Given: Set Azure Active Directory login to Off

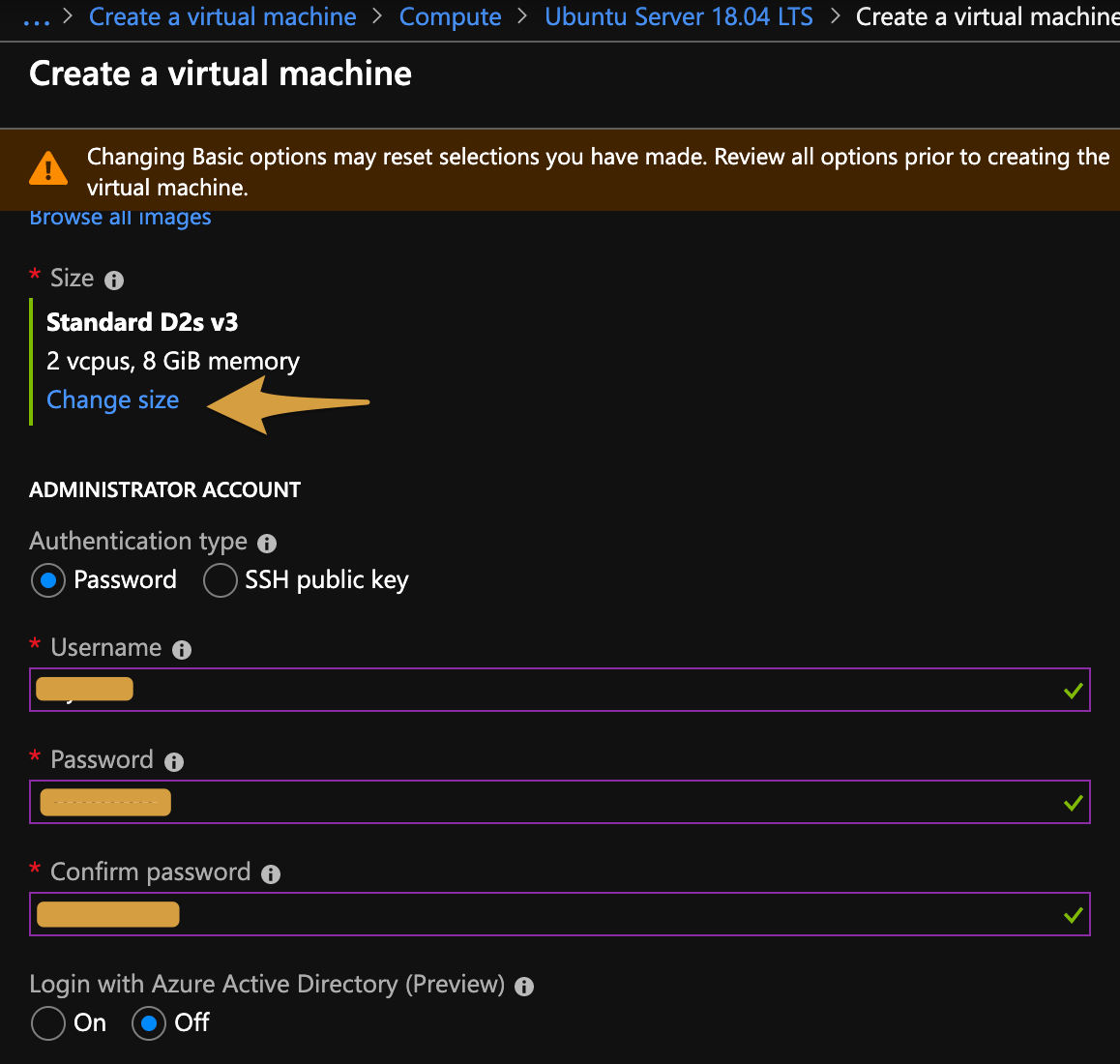Looking at the screenshot, I should click(149, 1023).
